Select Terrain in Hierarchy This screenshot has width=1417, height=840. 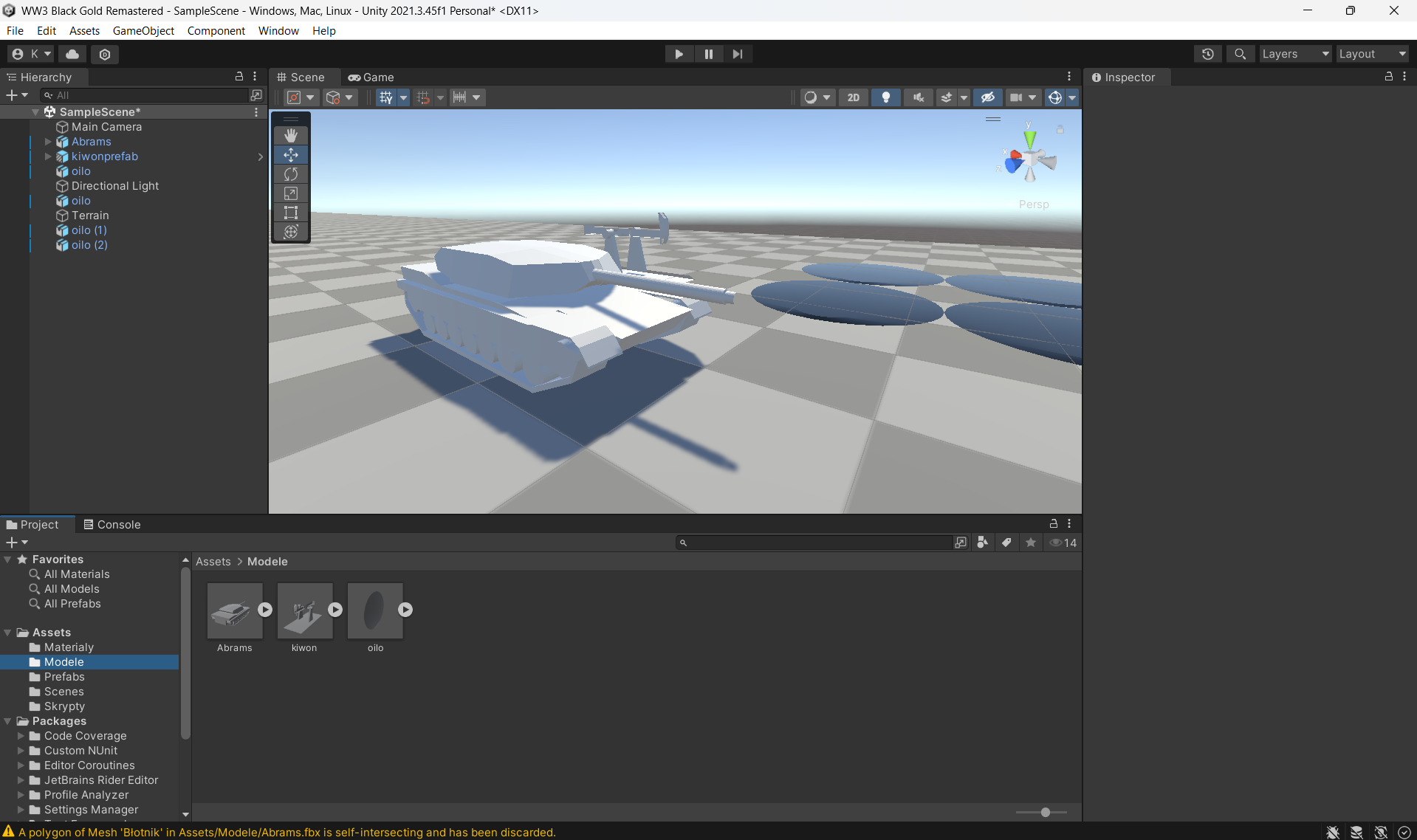coord(90,216)
